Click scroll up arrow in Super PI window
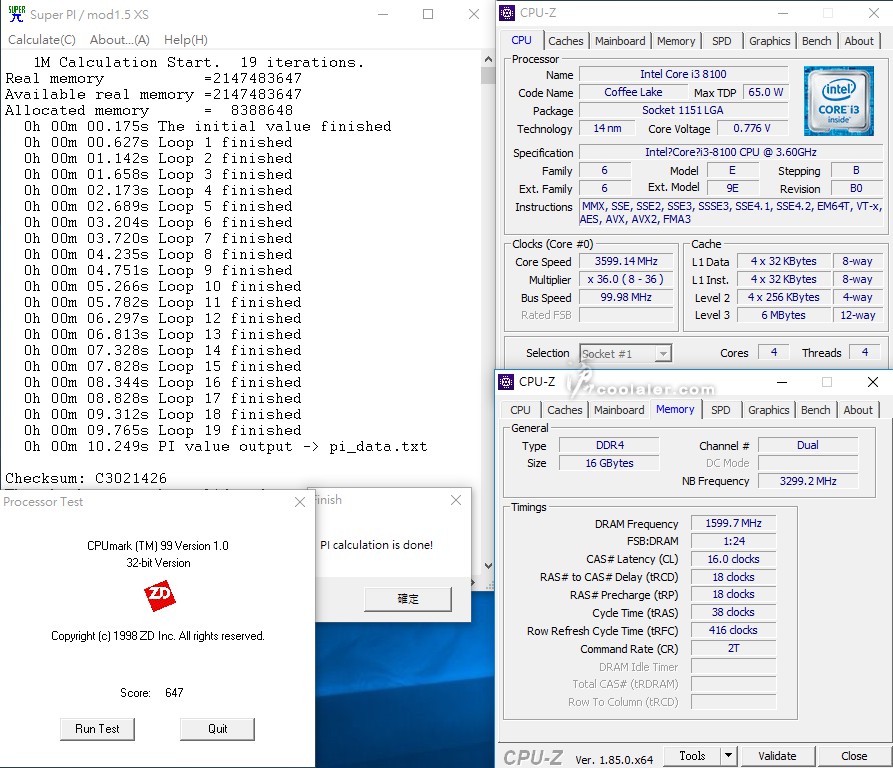Viewport: 893px width, 768px height. pos(488,59)
